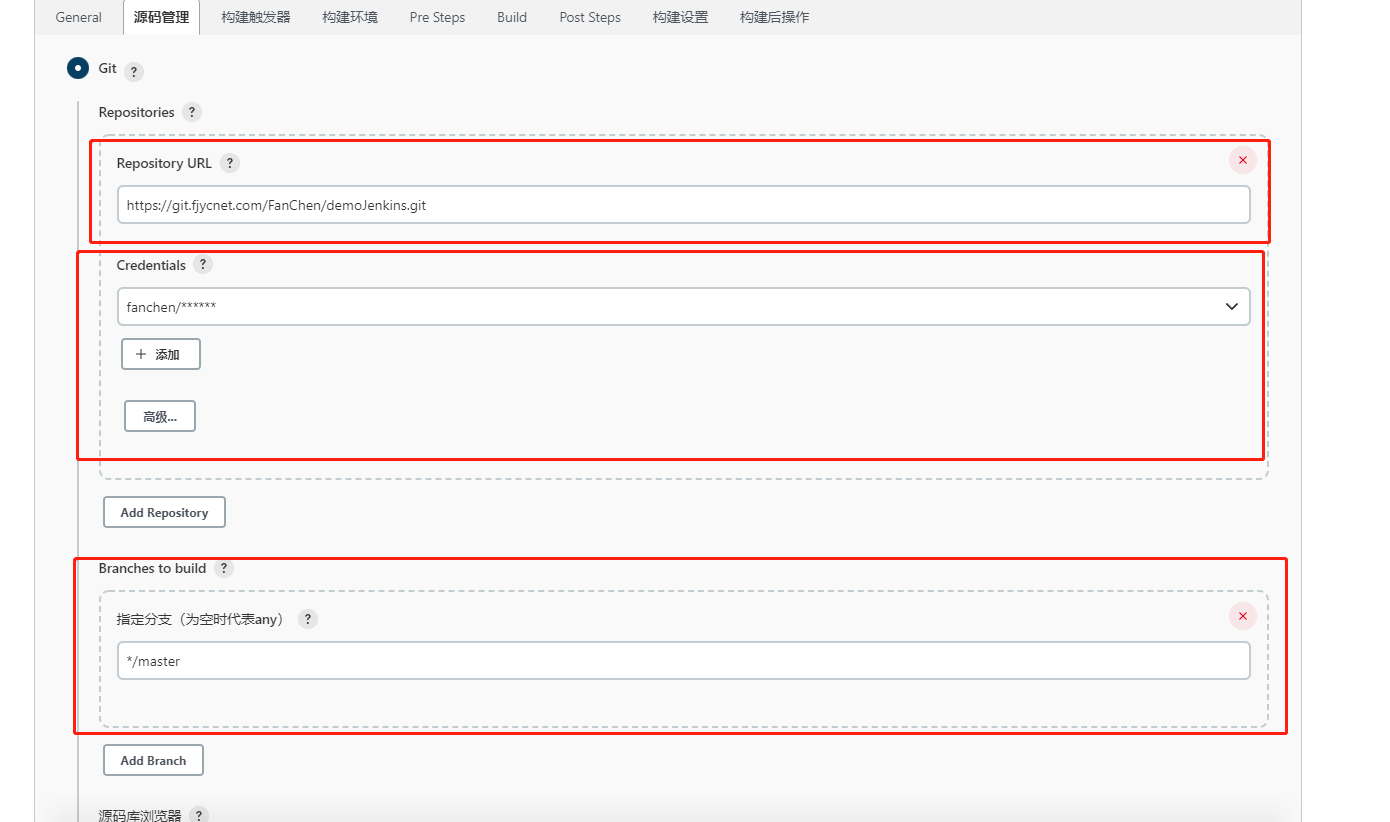Switch to the General tab

[78, 17]
